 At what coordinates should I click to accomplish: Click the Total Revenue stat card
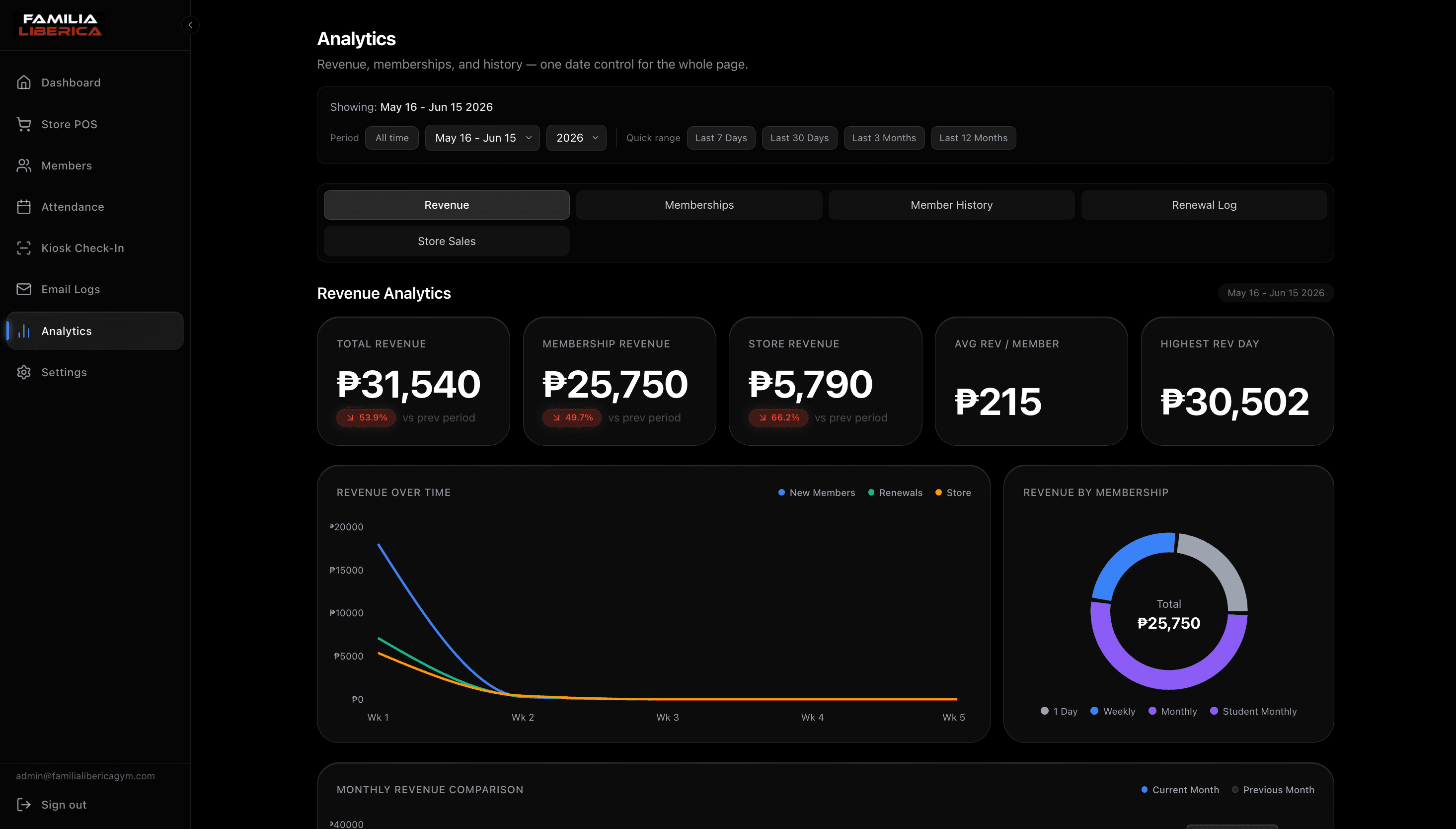point(414,382)
